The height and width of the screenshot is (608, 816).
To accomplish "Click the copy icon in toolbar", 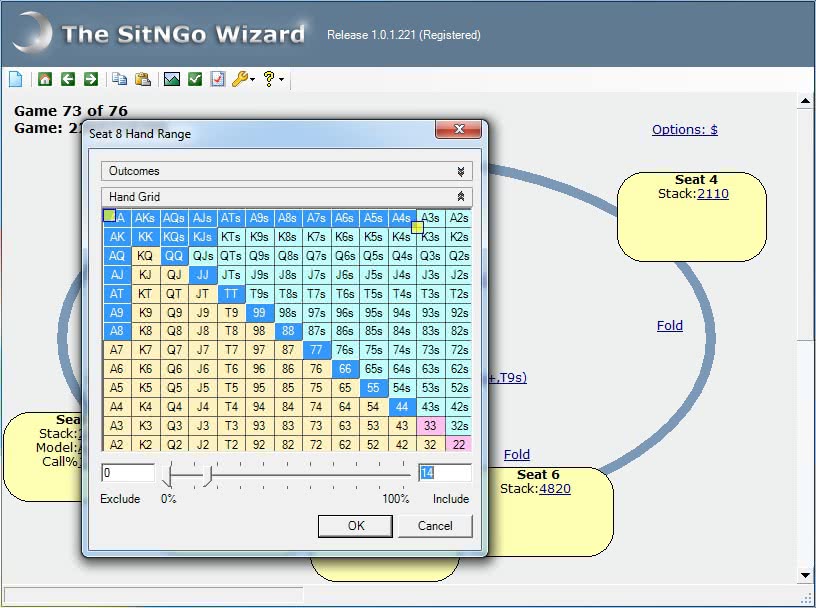I will [120, 79].
